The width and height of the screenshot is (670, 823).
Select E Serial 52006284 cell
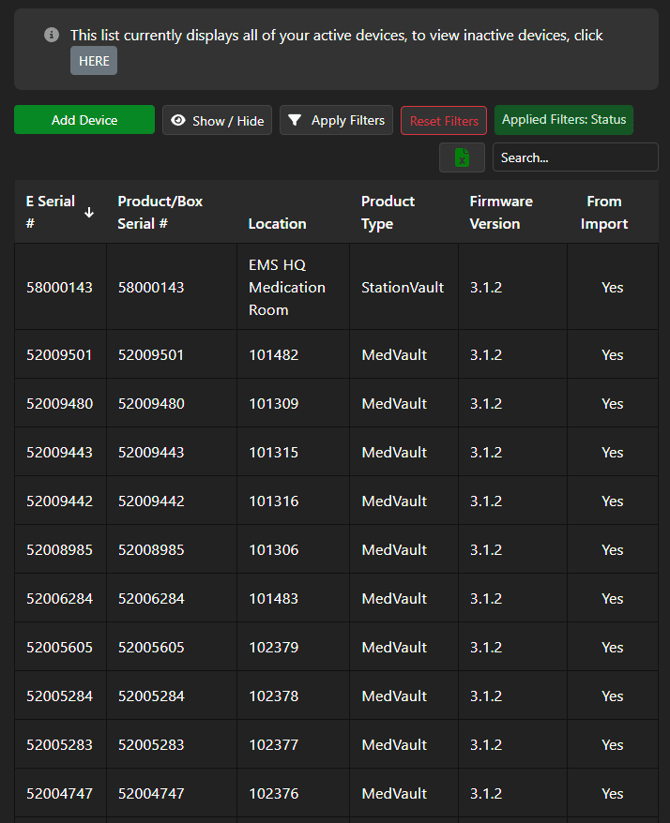click(59, 599)
